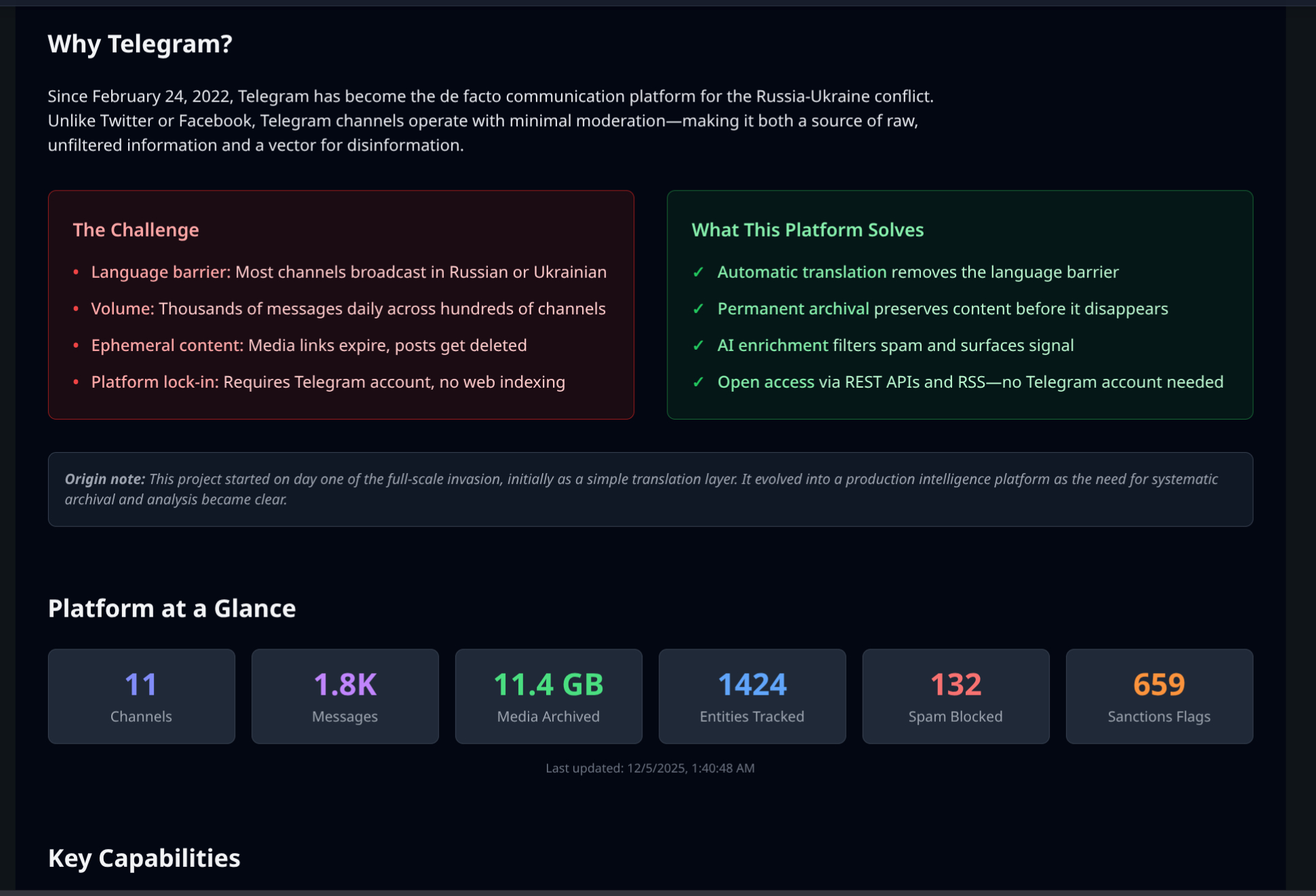The image size is (1316, 896).
Task: Click the checkmark beside AI enrichment
Action: (x=698, y=346)
